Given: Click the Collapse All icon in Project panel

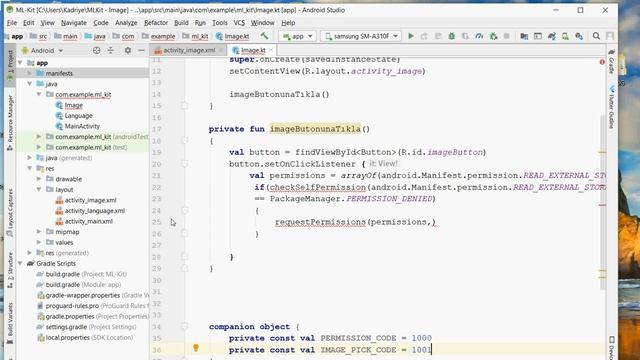Looking at the screenshot, I should [111, 50].
